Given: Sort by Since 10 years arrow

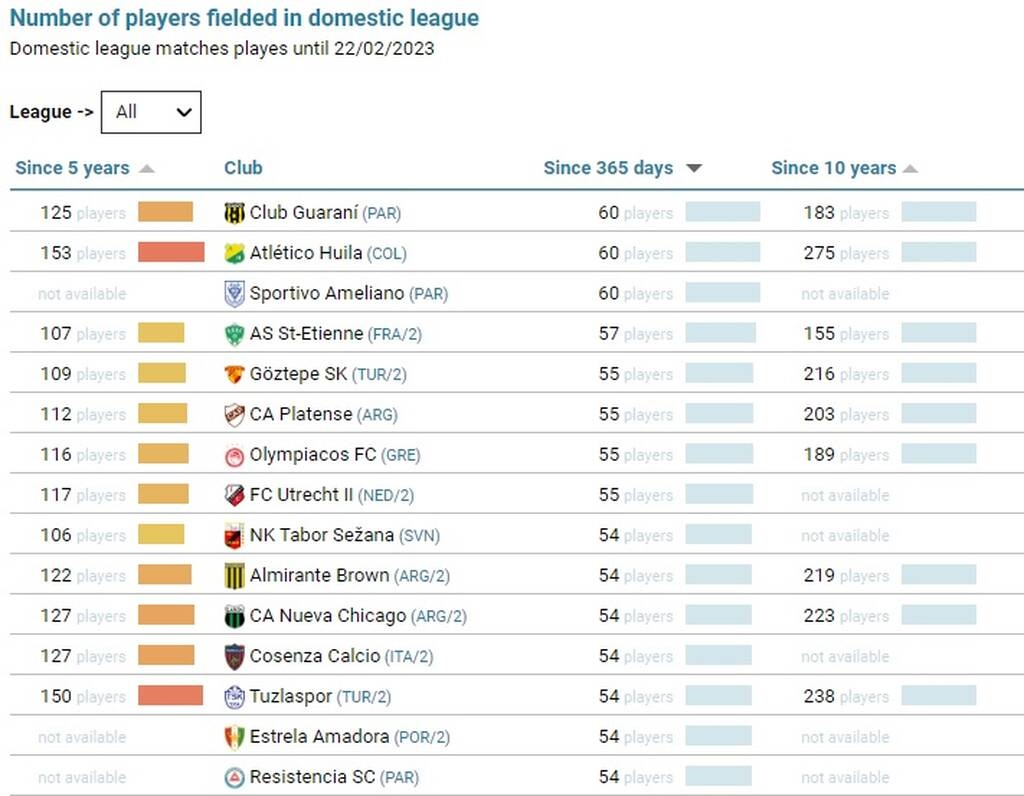Looking at the screenshot, I should (x=910, y=168).
